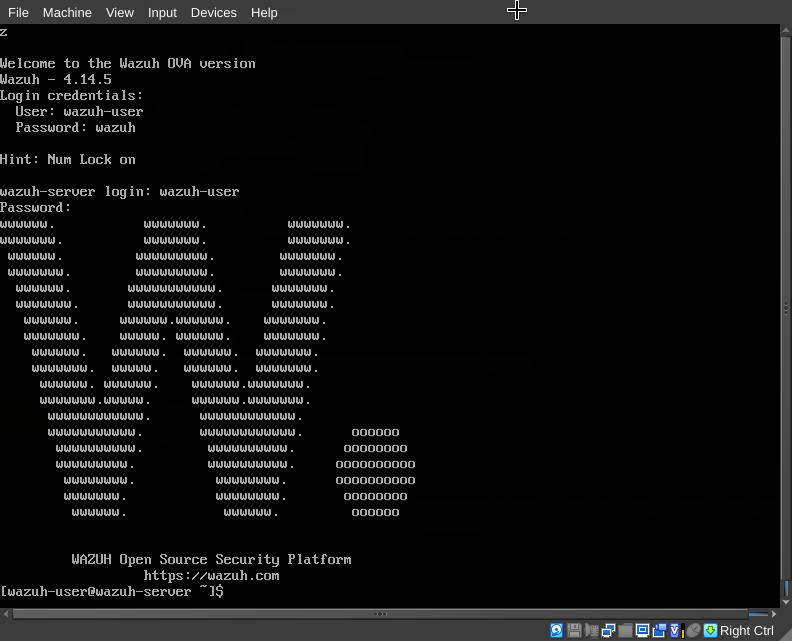Open the Input menu
Viewport: 792px width, 641px height.
pos(162,13)
